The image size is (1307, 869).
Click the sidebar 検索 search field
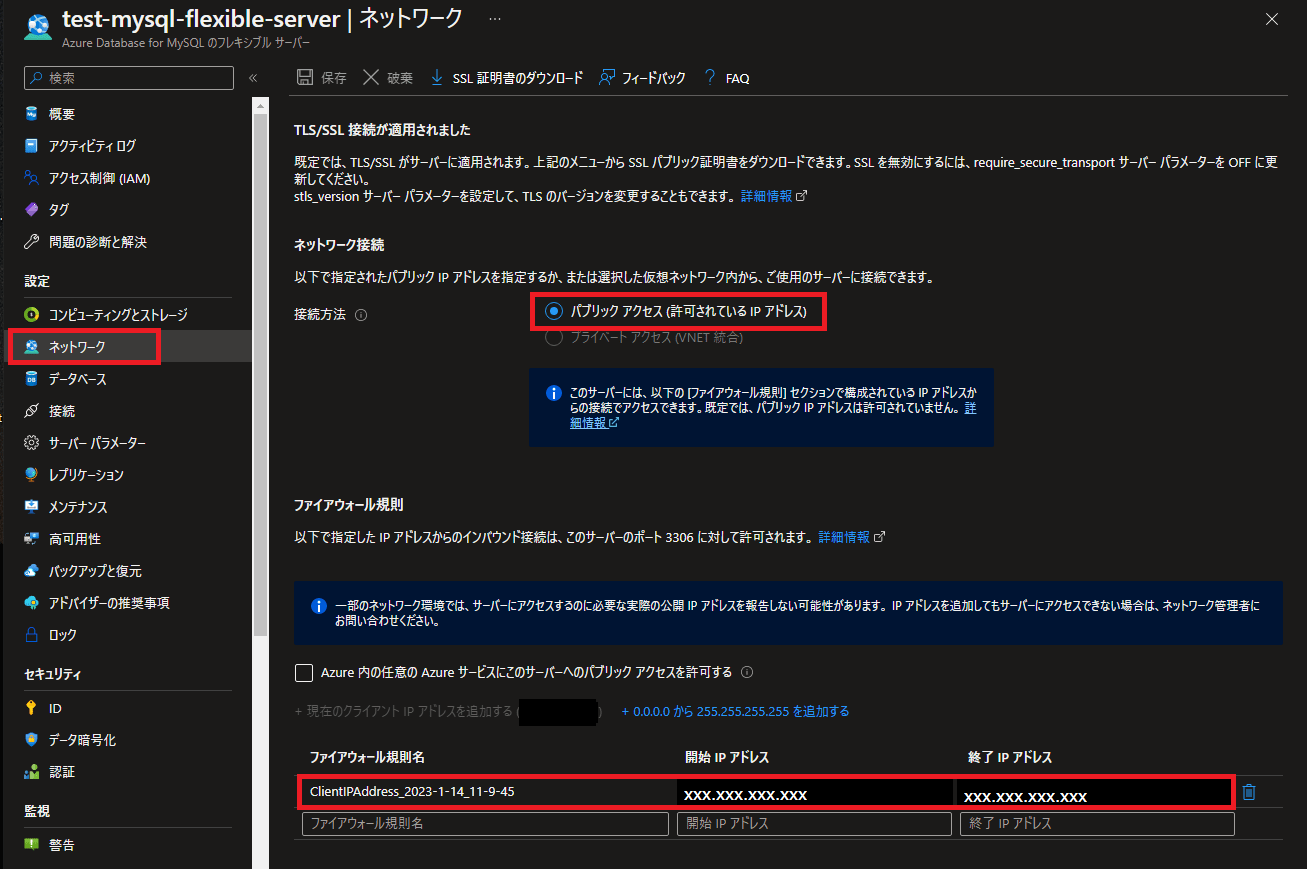pyautogui.click(x=128, y=78)
